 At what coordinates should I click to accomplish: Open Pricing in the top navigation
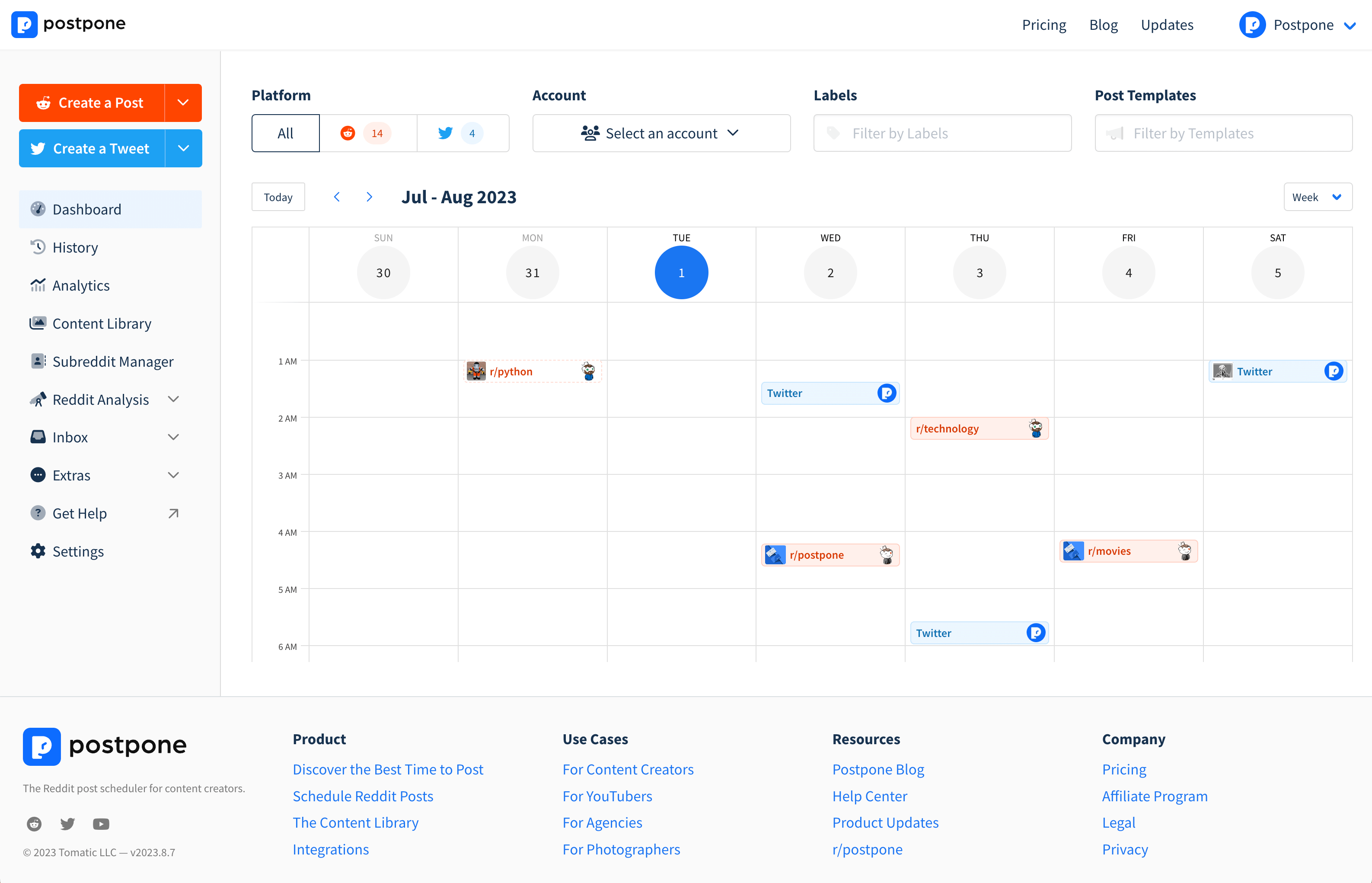tap(1044, 25)
